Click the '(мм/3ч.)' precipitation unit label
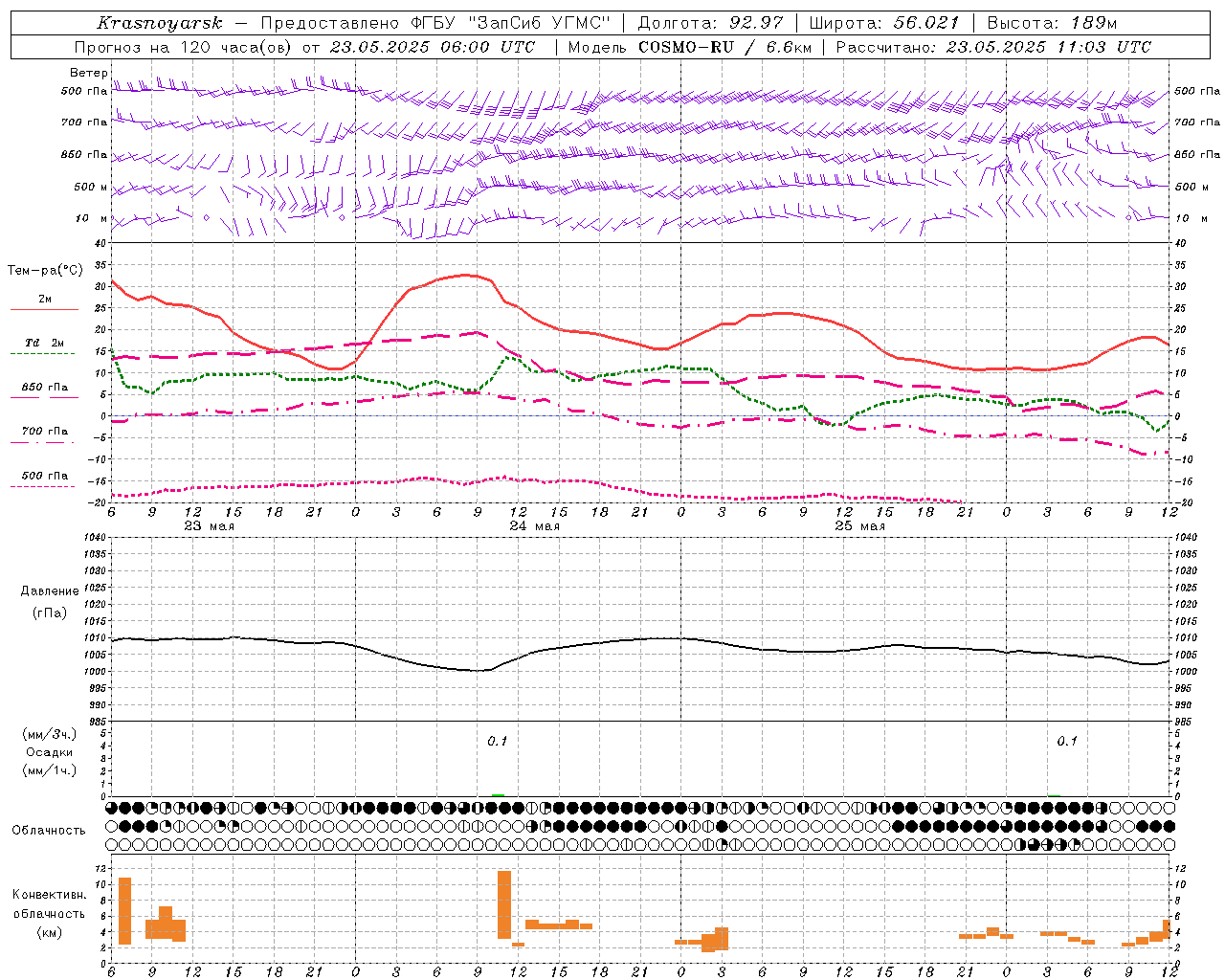 click(50, 734)
